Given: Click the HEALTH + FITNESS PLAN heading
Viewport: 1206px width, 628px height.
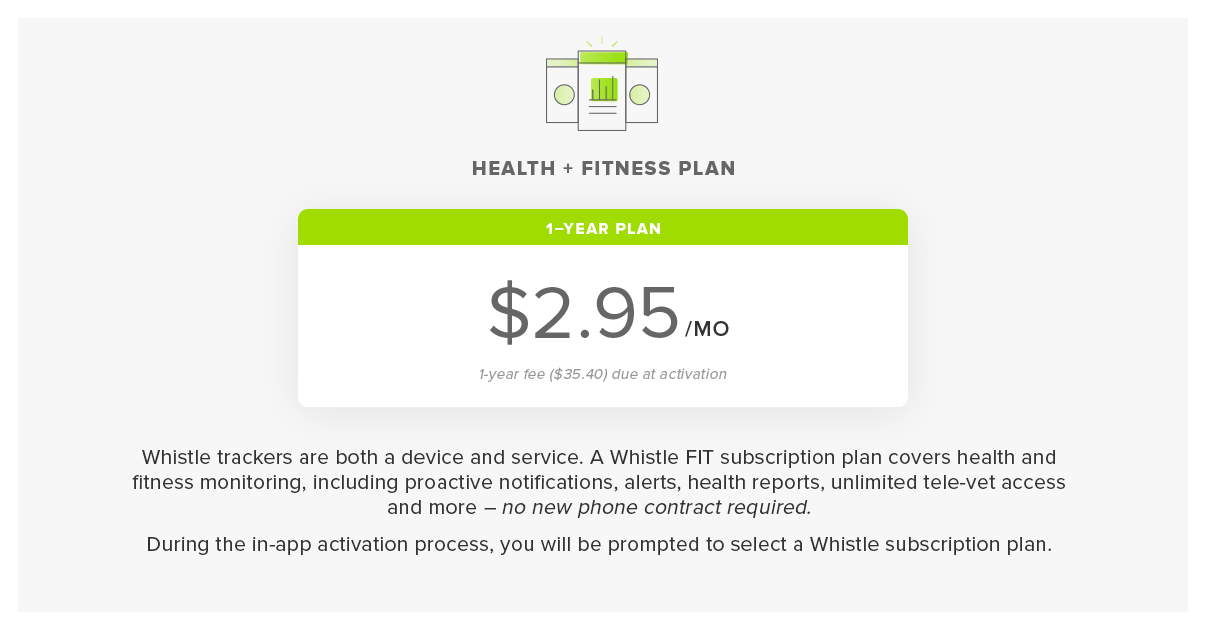Looking at the screenshot, I should [x=603, y=169].
